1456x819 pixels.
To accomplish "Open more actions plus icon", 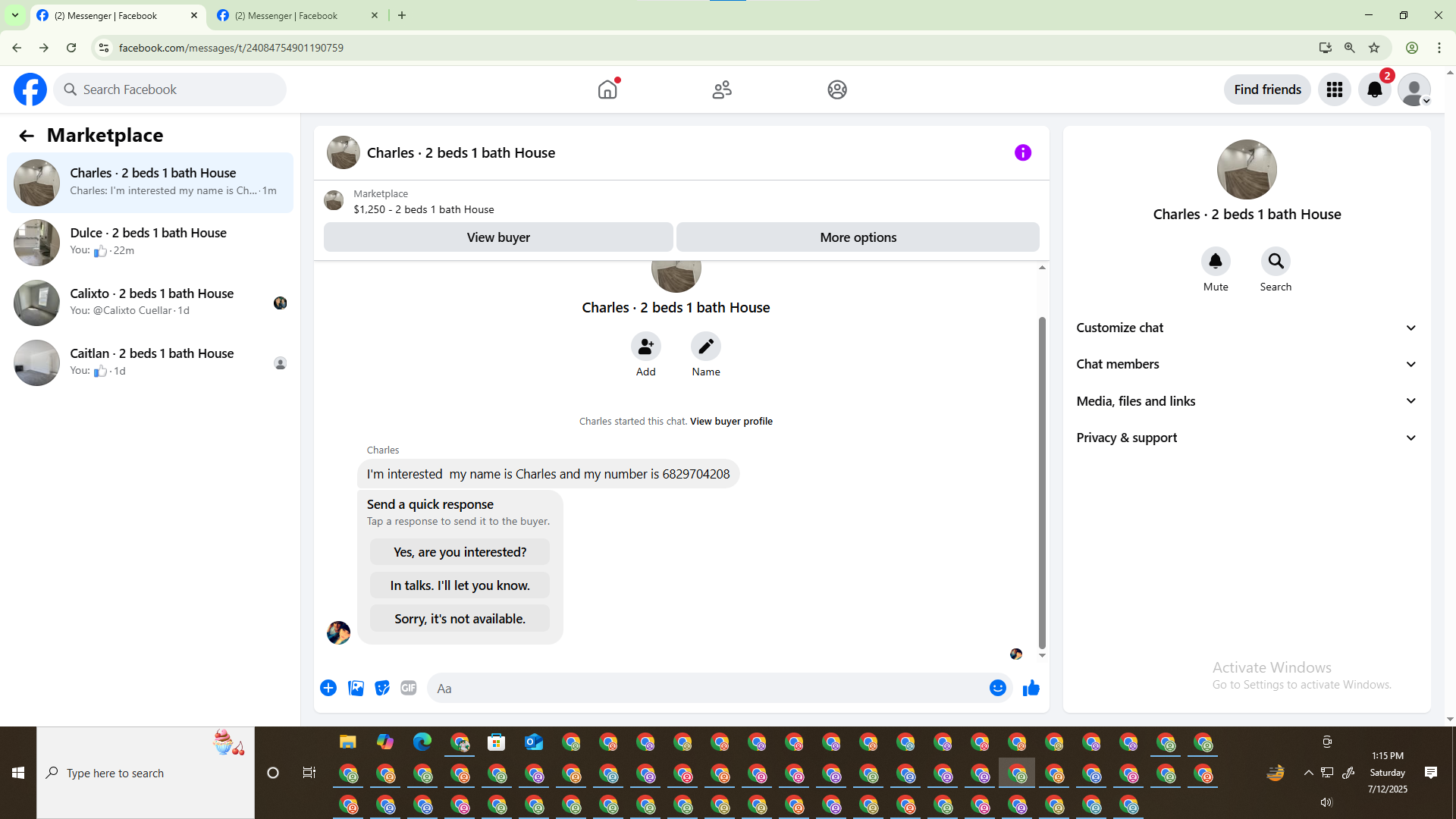I will coord(328,689).
